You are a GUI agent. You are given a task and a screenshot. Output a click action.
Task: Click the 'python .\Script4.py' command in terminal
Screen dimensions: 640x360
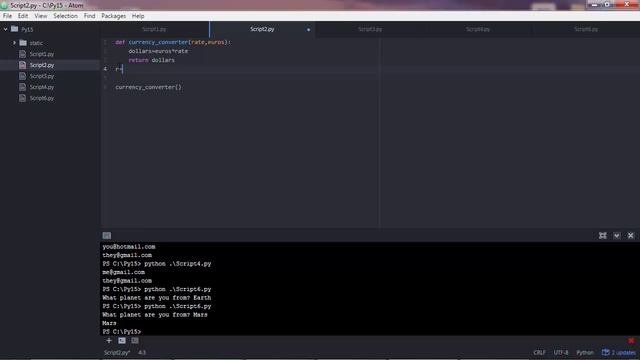pos(178,264)
